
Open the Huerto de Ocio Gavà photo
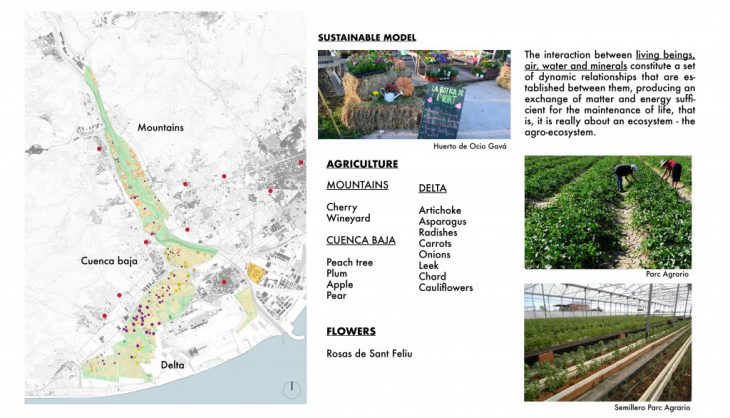(414, 94)
